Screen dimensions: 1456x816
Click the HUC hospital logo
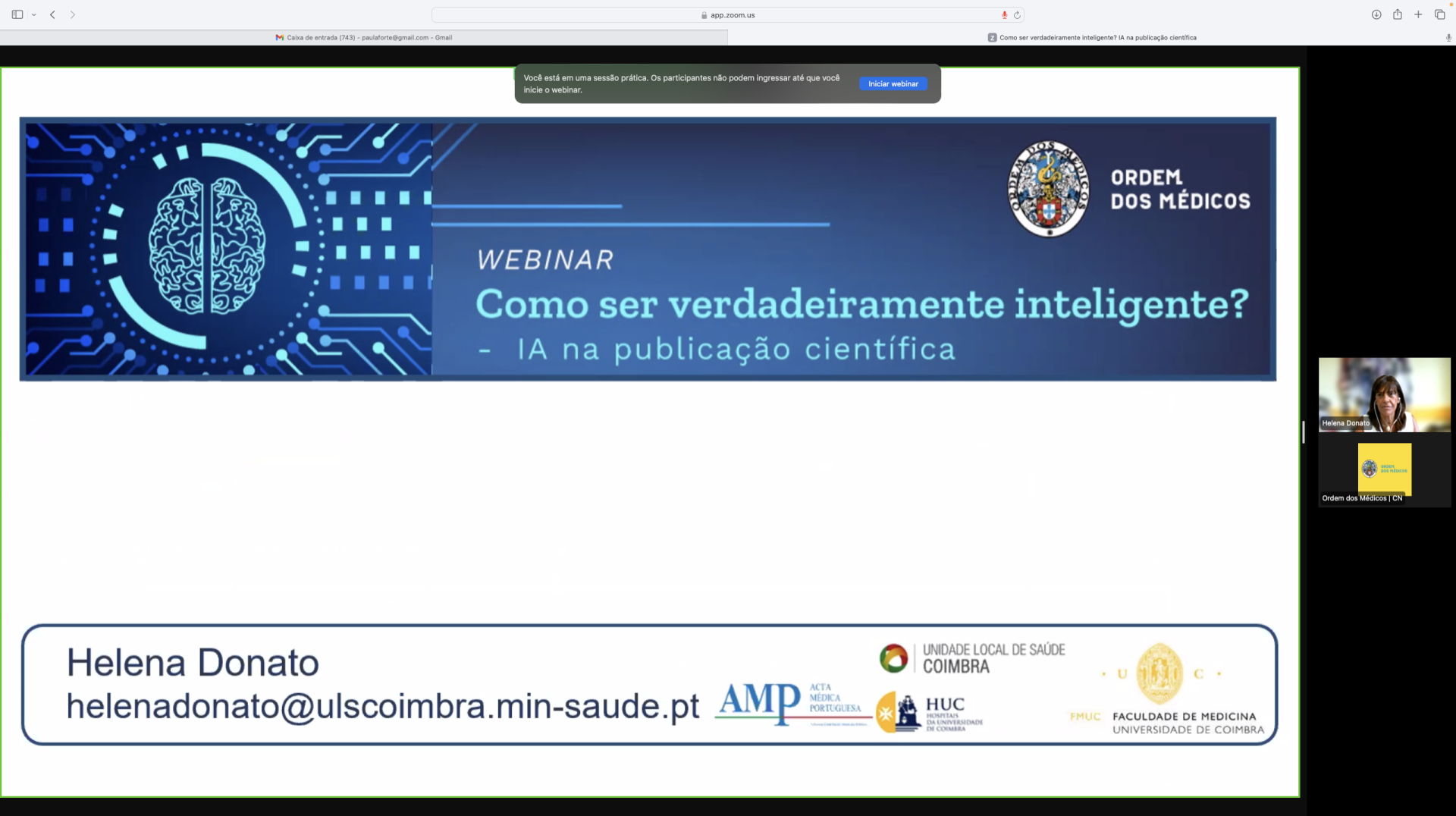coord(930,712)
